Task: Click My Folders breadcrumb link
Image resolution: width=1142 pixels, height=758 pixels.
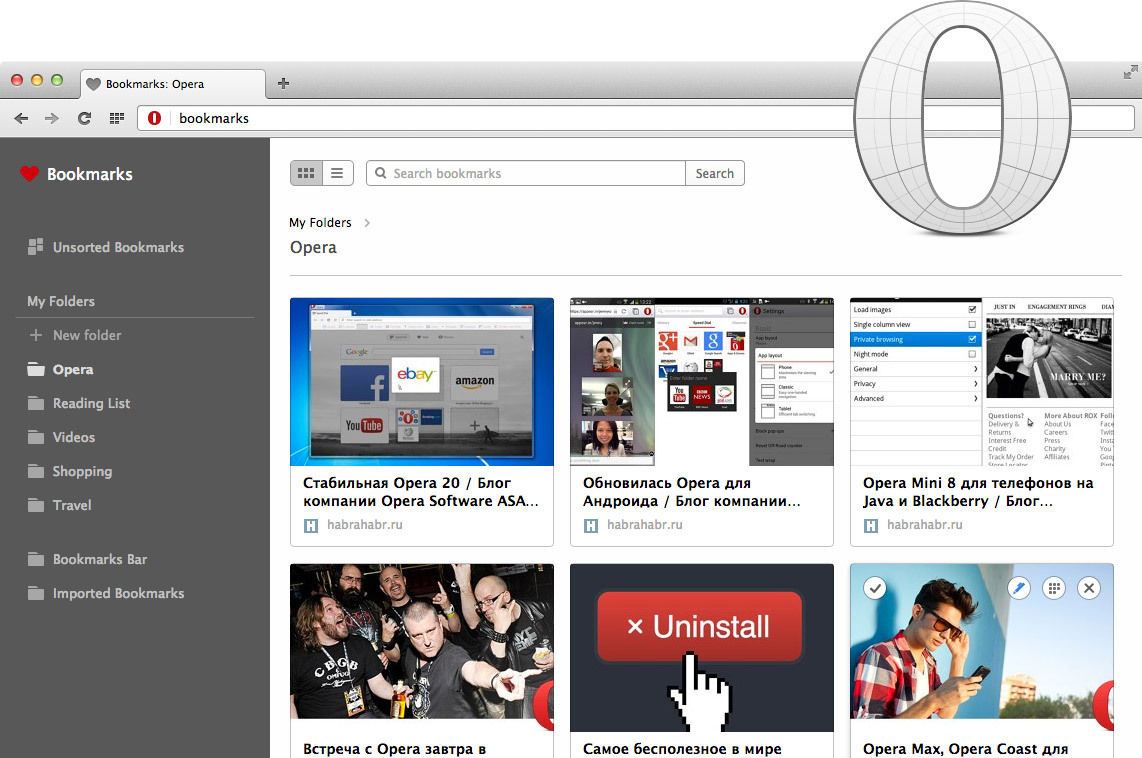Action: (x=320, y=223)
